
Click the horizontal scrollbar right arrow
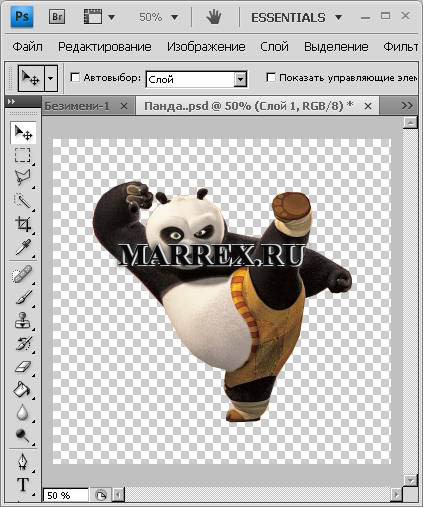coord(396,494)
